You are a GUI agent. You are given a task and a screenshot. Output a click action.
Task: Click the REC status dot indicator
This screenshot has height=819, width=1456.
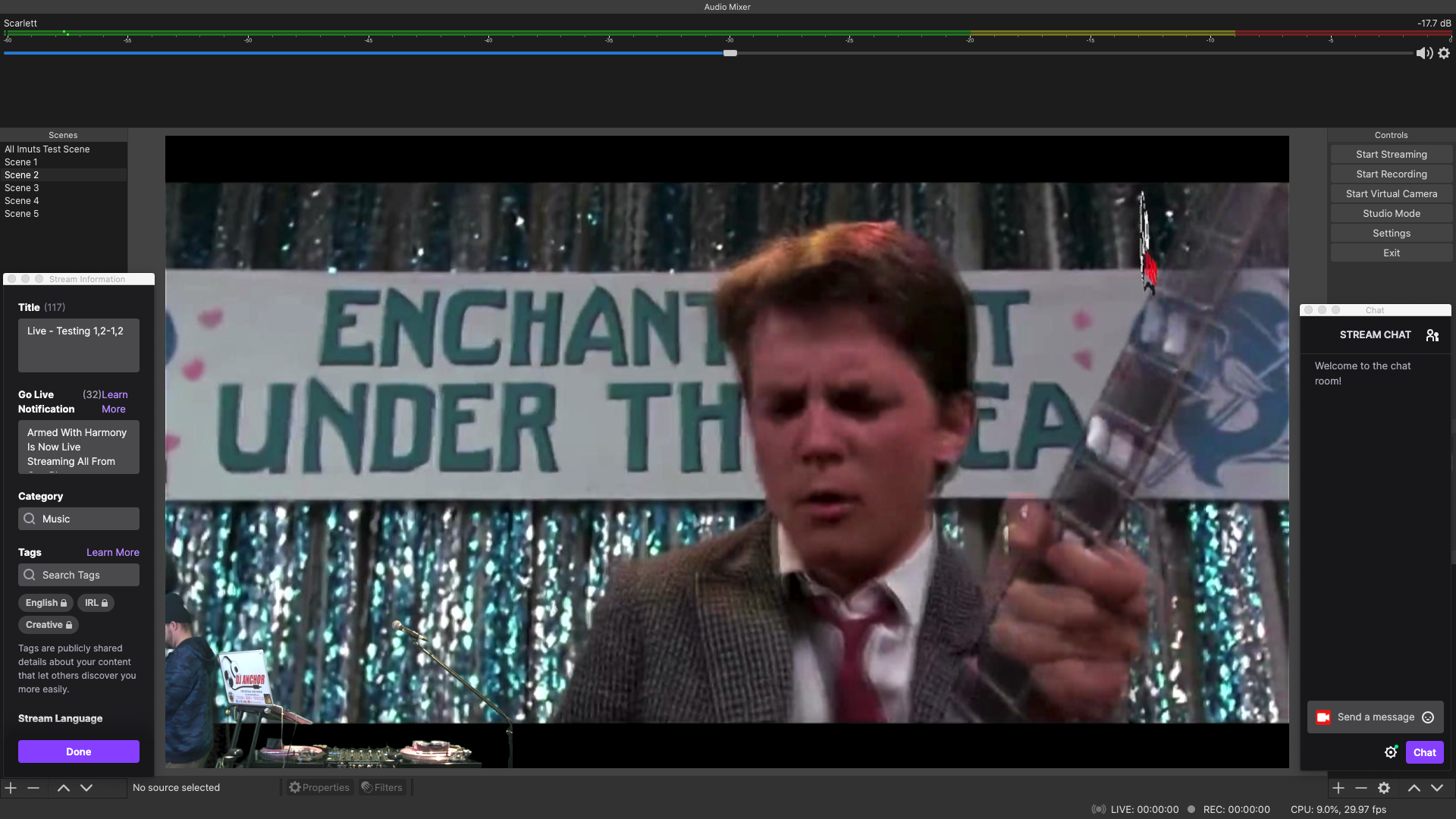1191,809
